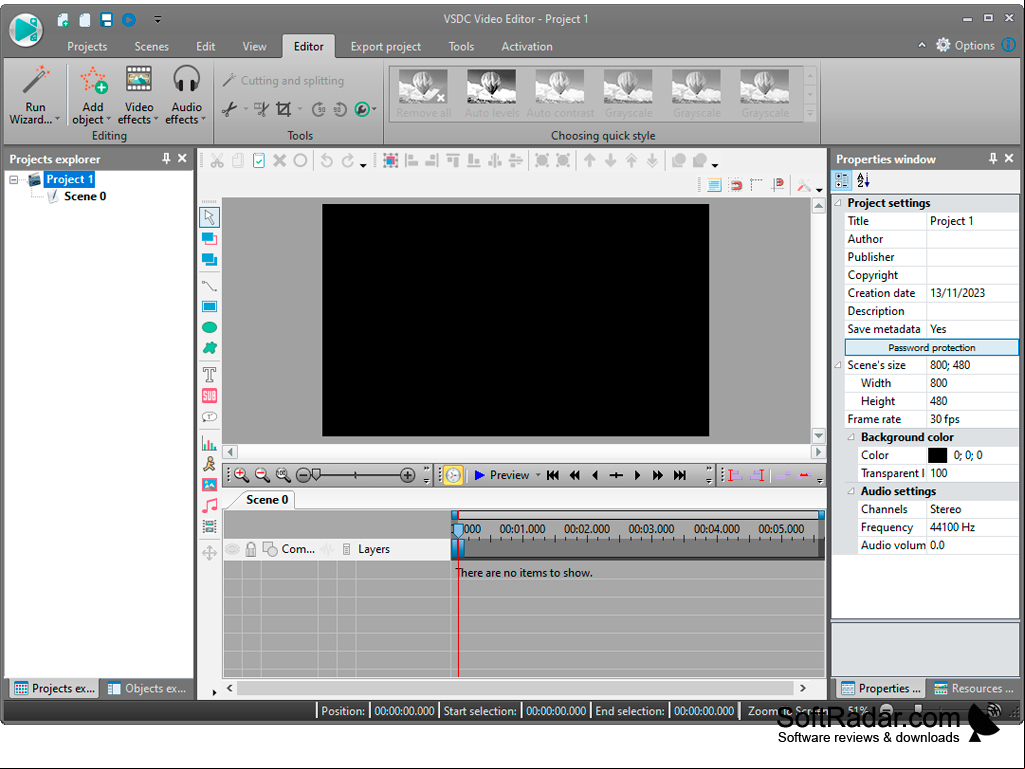Open the Preview dropdown arrow
The image size is (1025, 769).
coord(538,475)
